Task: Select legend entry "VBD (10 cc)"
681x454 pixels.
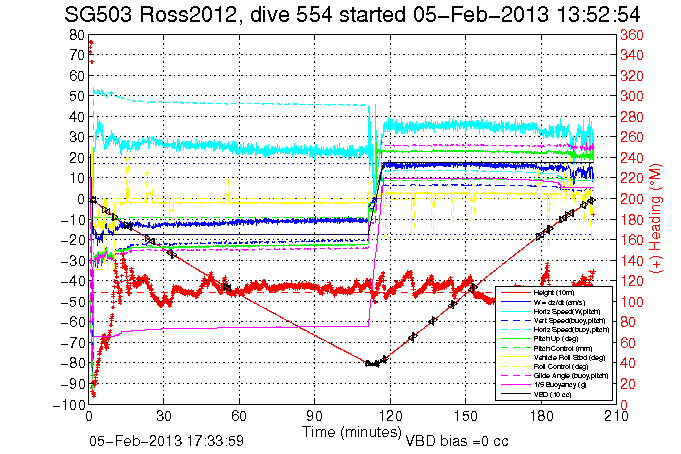Action: tap(552, 394)
